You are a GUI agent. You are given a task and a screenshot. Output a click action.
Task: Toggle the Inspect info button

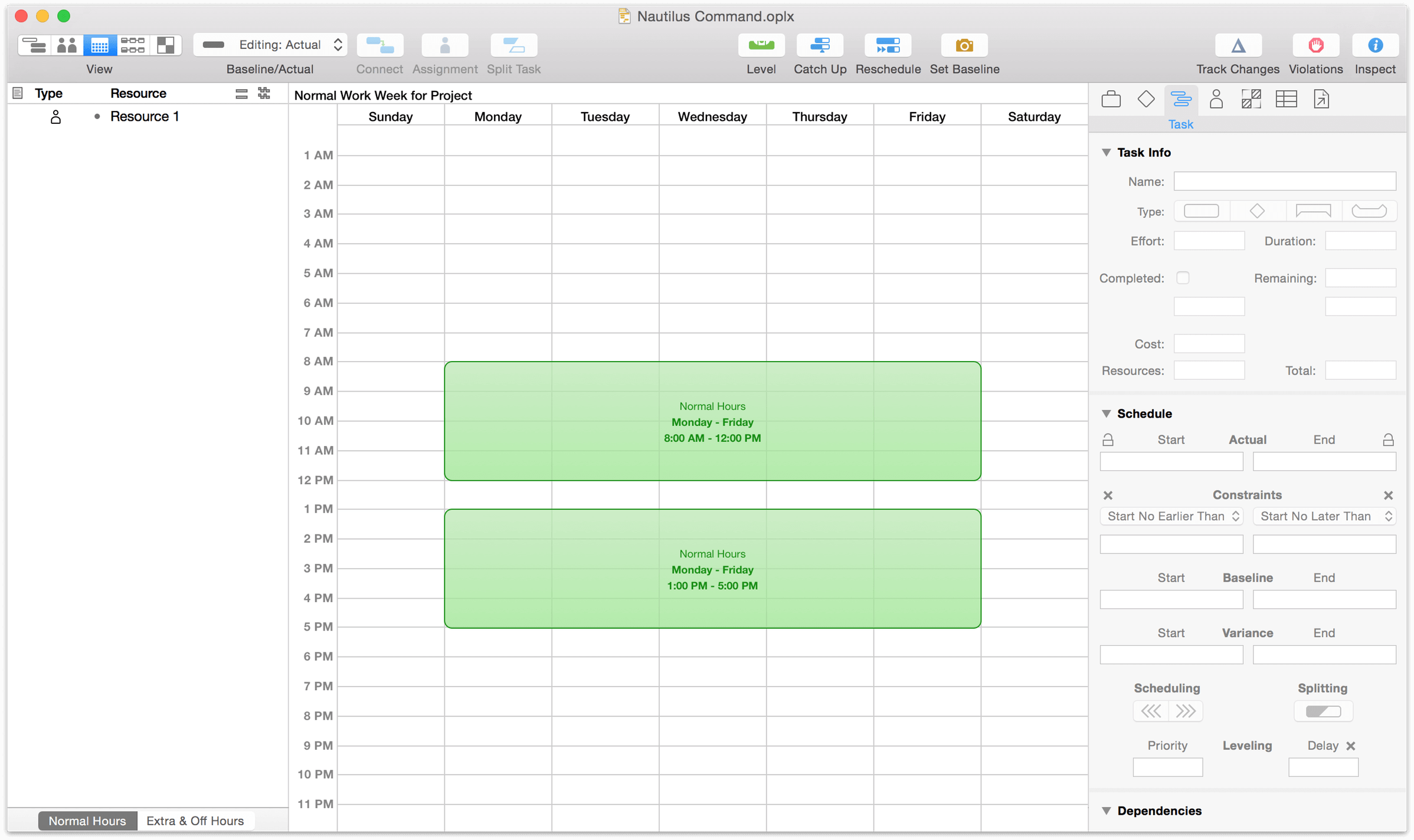point(1375,45)
